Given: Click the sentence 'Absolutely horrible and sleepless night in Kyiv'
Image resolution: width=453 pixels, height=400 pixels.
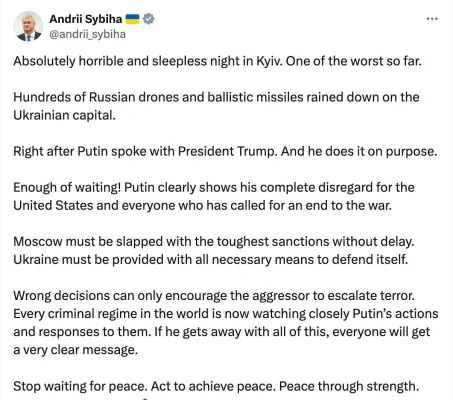Looking at the screenshot, I should coord(148,61).
